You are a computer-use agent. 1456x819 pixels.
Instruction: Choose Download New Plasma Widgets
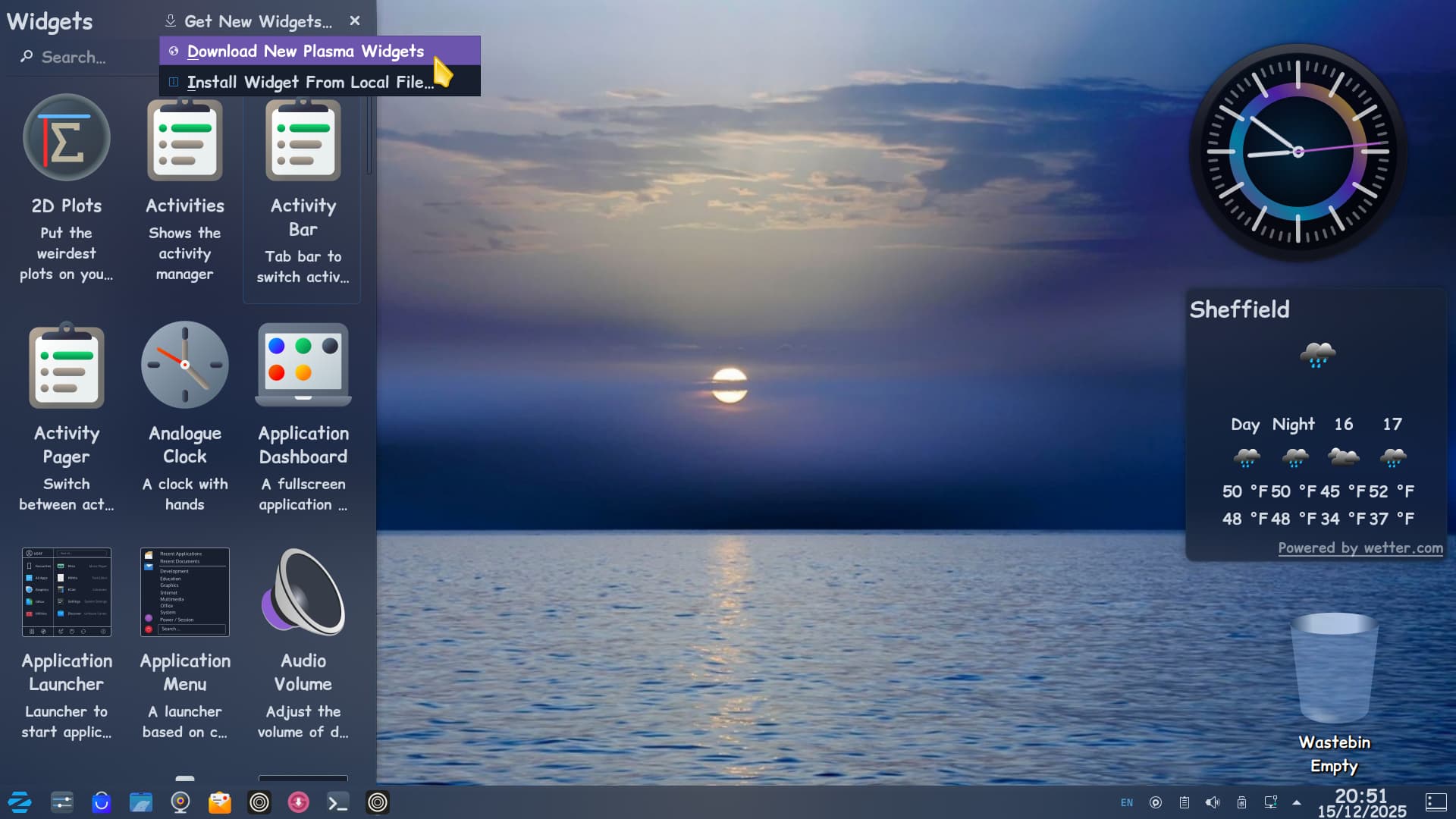306,52
